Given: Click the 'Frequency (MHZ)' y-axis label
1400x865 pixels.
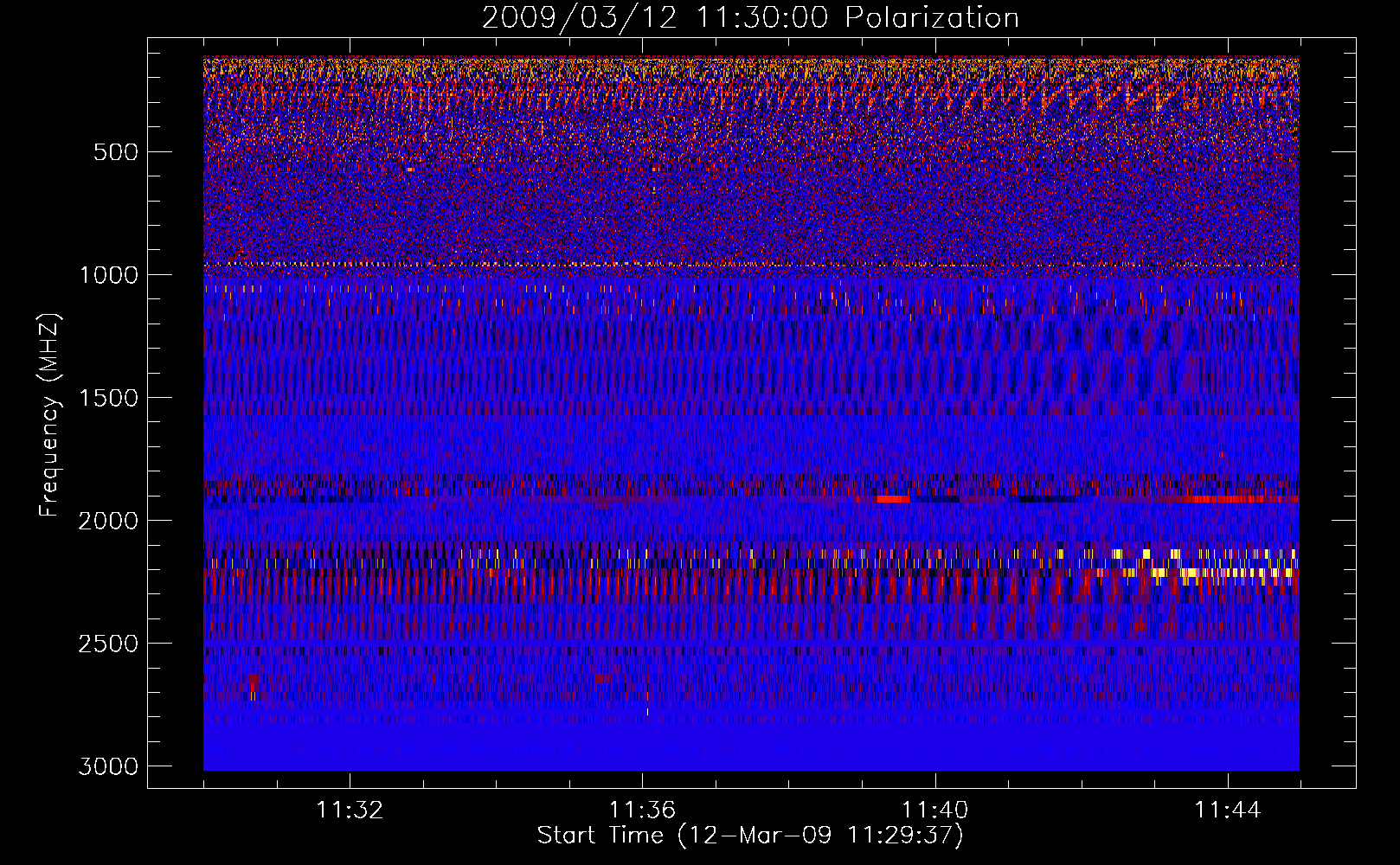Looking at the screenshot, I should (49, 415).
